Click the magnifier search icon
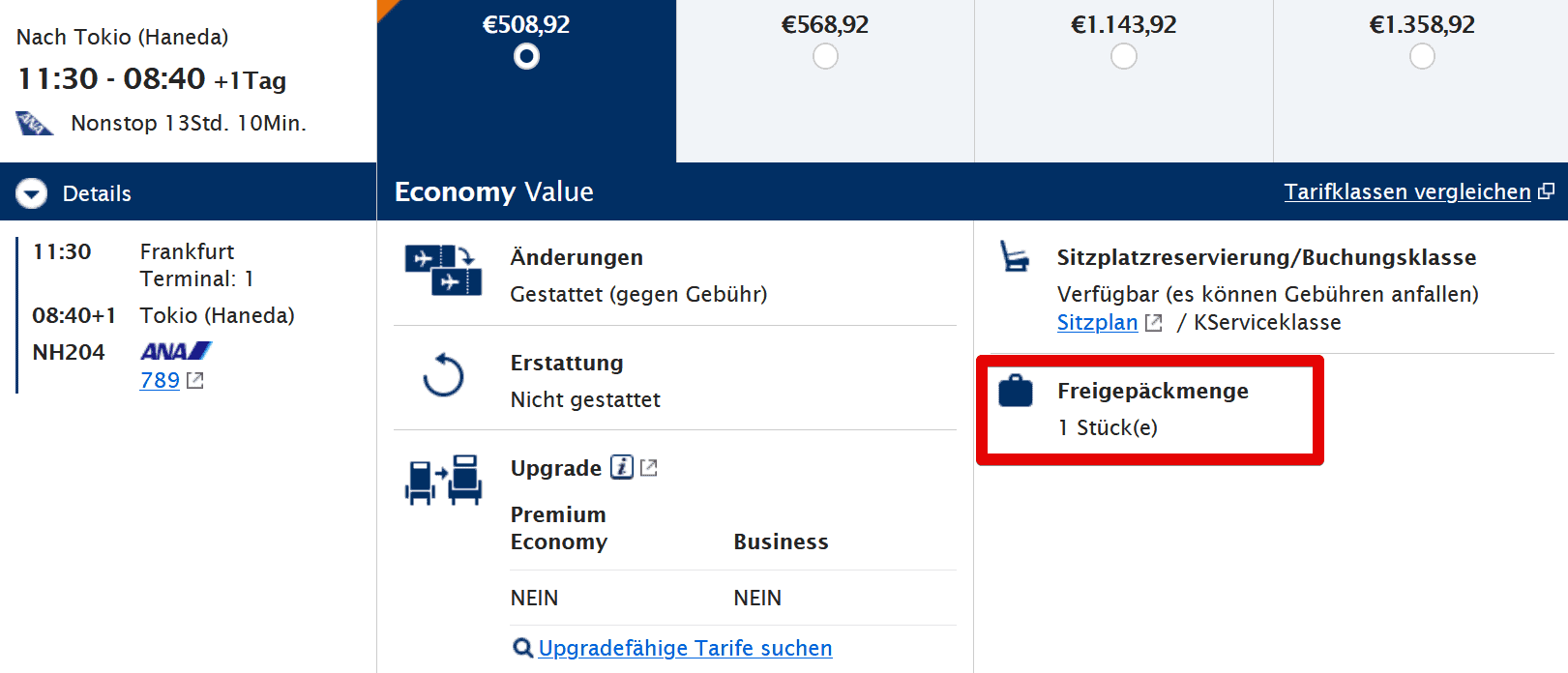 coord(522,648)
